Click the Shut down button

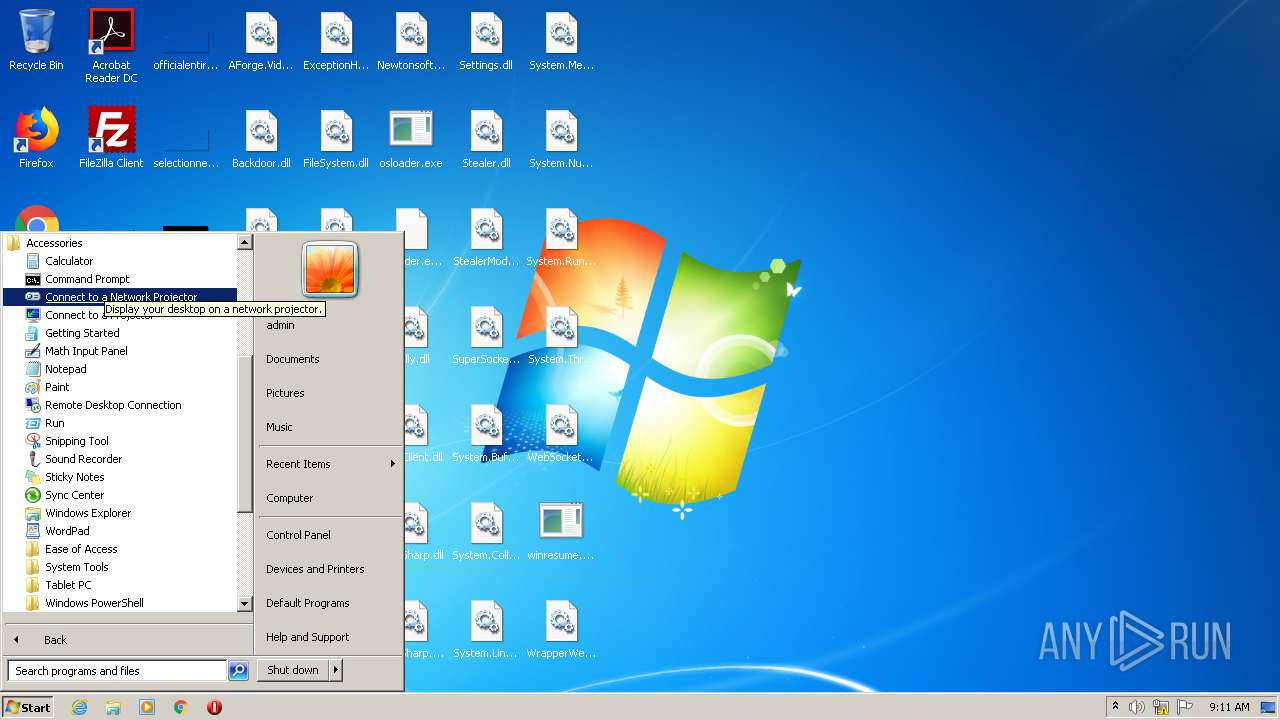point(293,670)
